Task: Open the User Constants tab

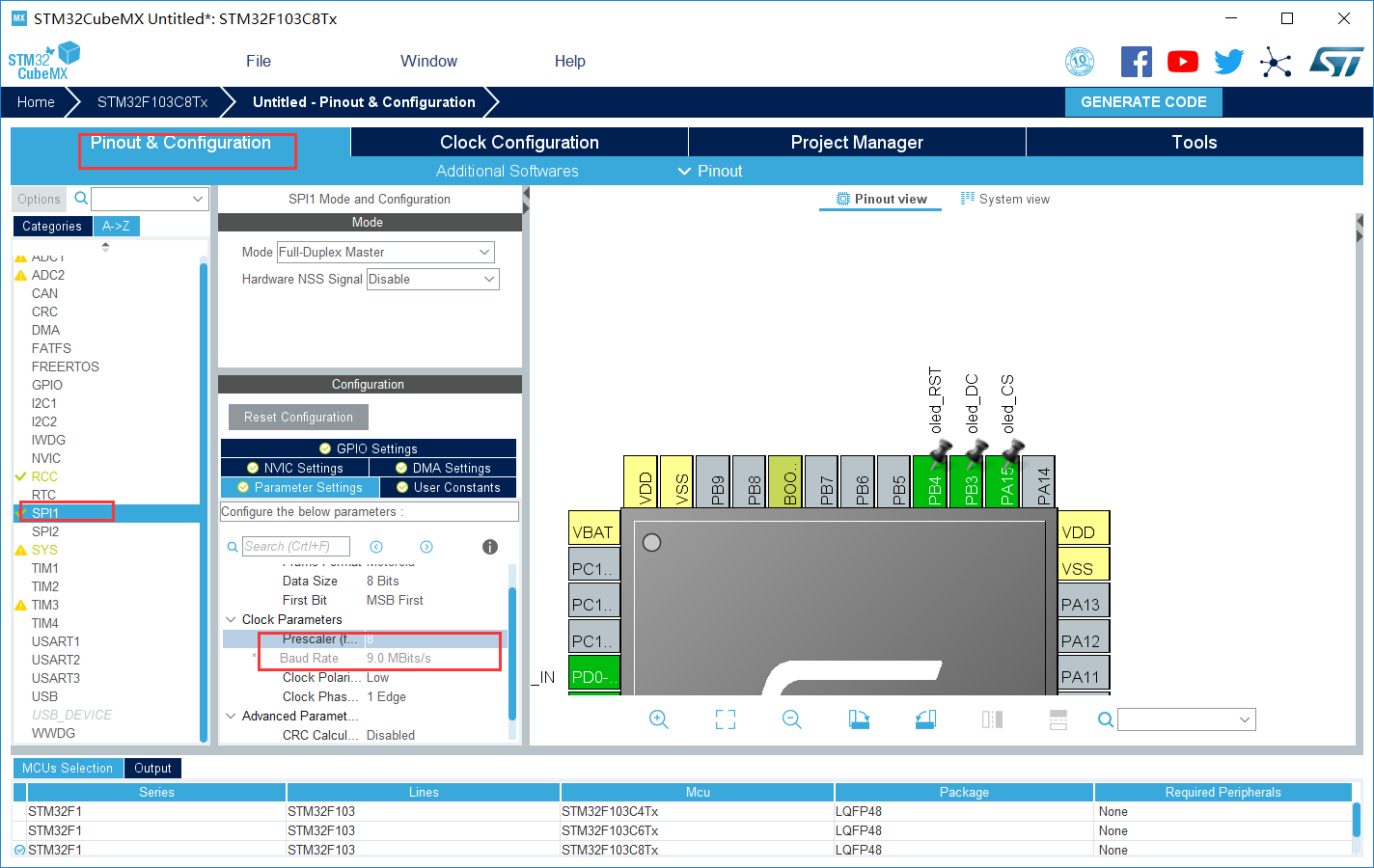Action: (x=448, y=487)
